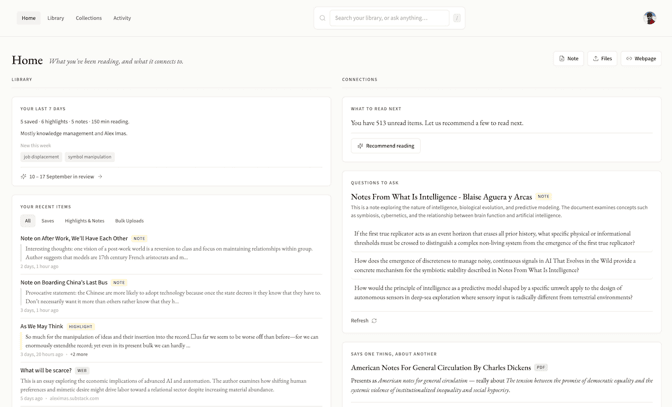The image size is (672, 407).
Task: Open the 10 – 17 September in review link
Action: [x=62, y=177]
